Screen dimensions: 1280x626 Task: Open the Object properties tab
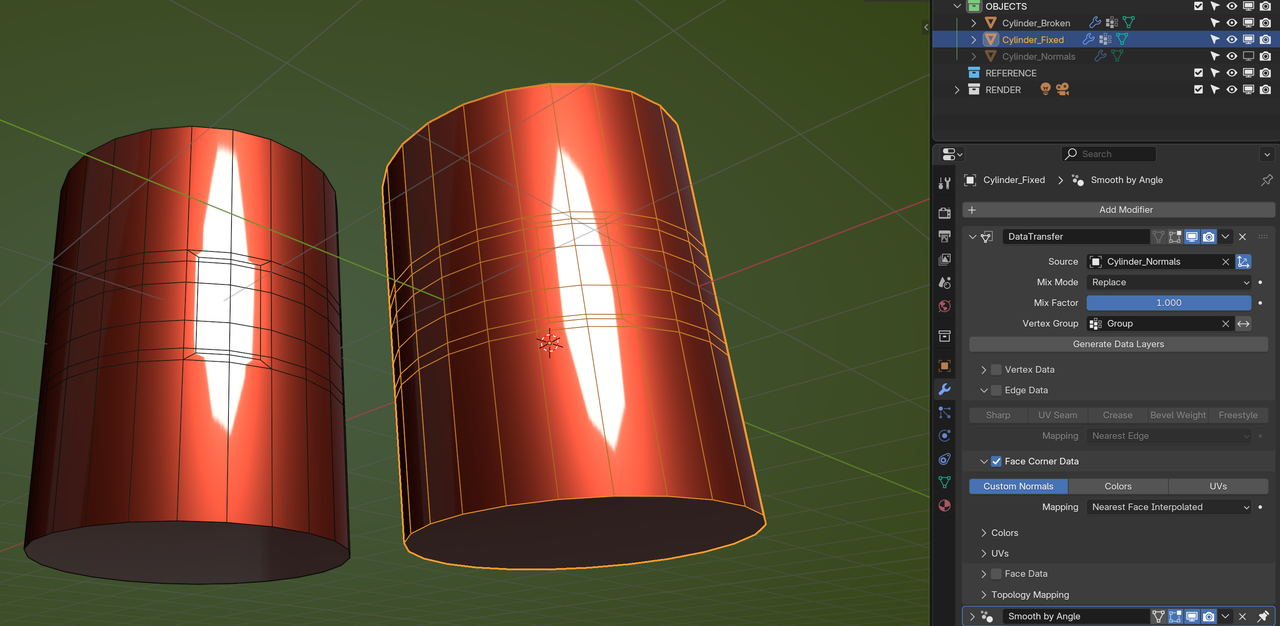[944, 366]
